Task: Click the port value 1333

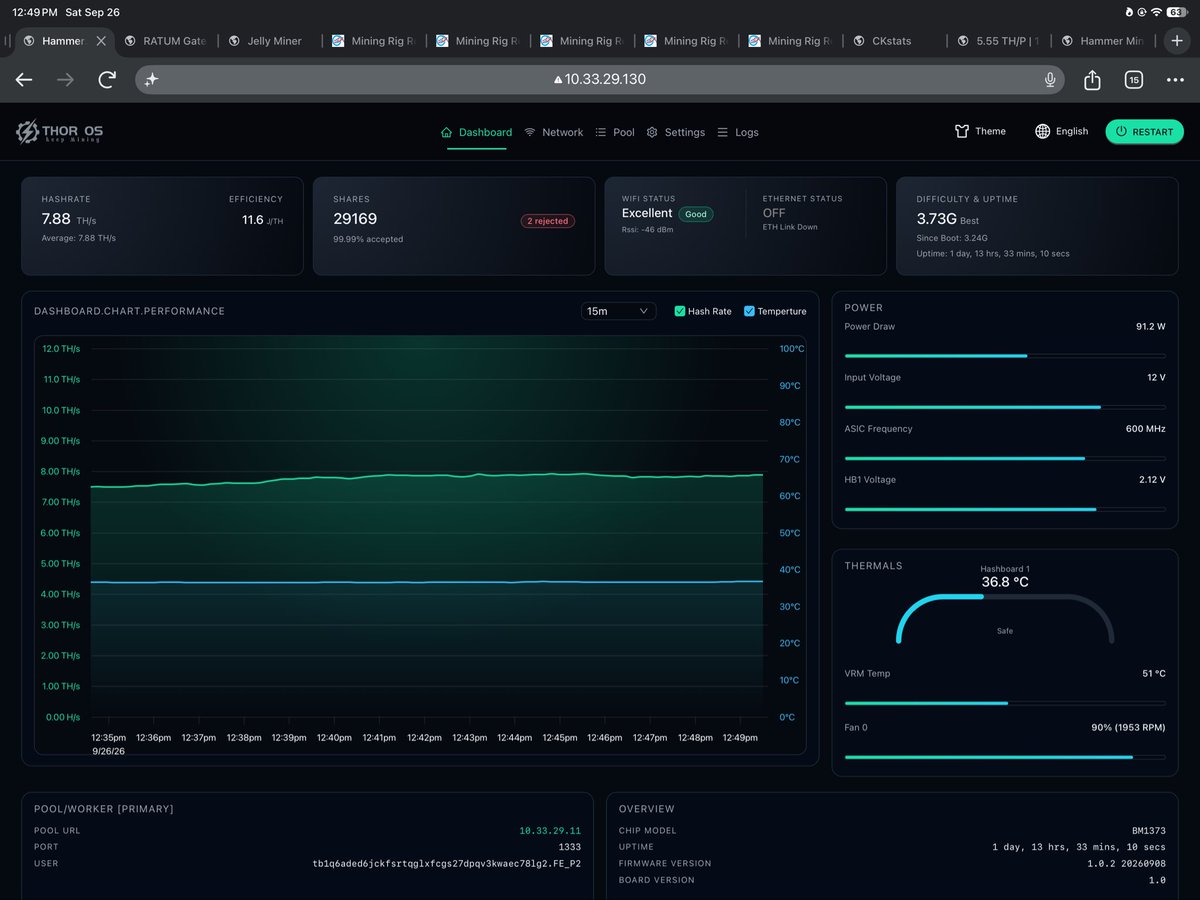Action: [x=569, y=847]
